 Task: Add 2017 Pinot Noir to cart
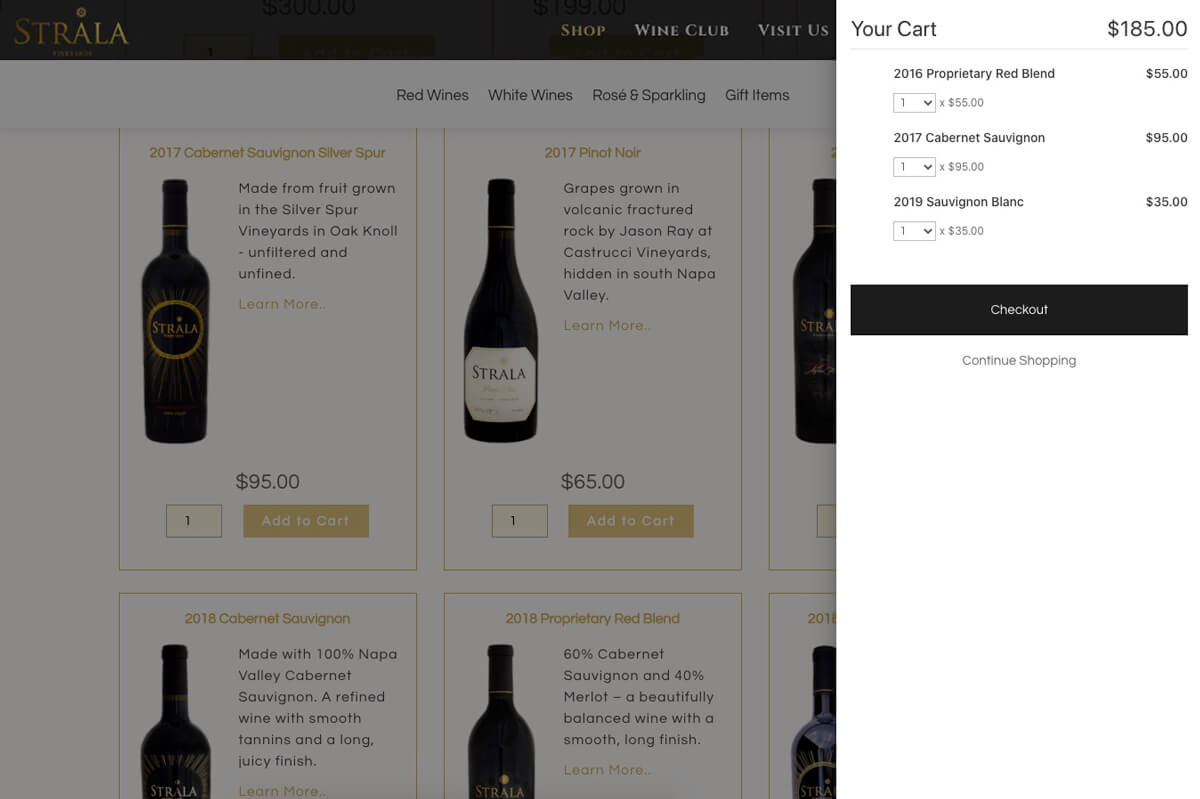[x=630, y=520]
